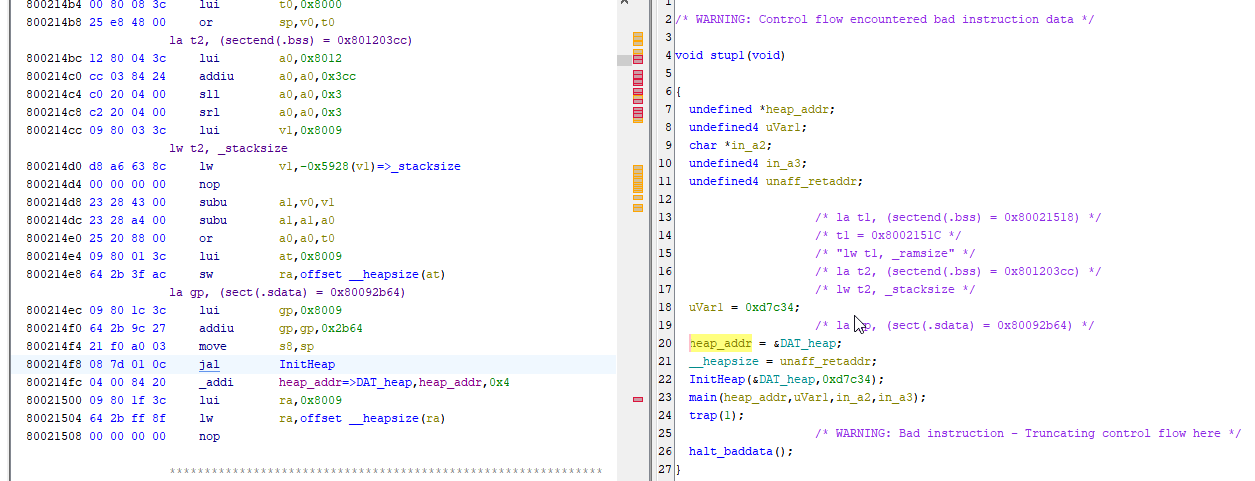Select the highlighted heap_addr variable on line 20
The width and height of the screenshot is (1255, 481).
[719, 343]
